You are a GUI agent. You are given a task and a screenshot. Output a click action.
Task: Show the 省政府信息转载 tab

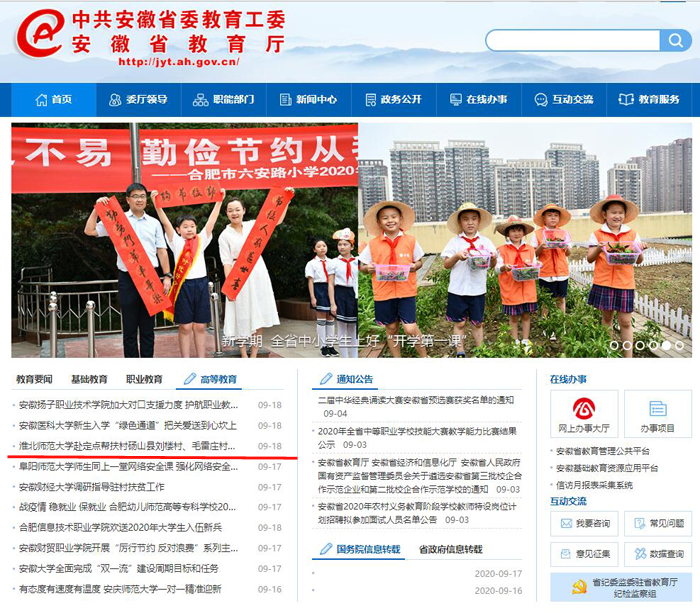[449, 549]
